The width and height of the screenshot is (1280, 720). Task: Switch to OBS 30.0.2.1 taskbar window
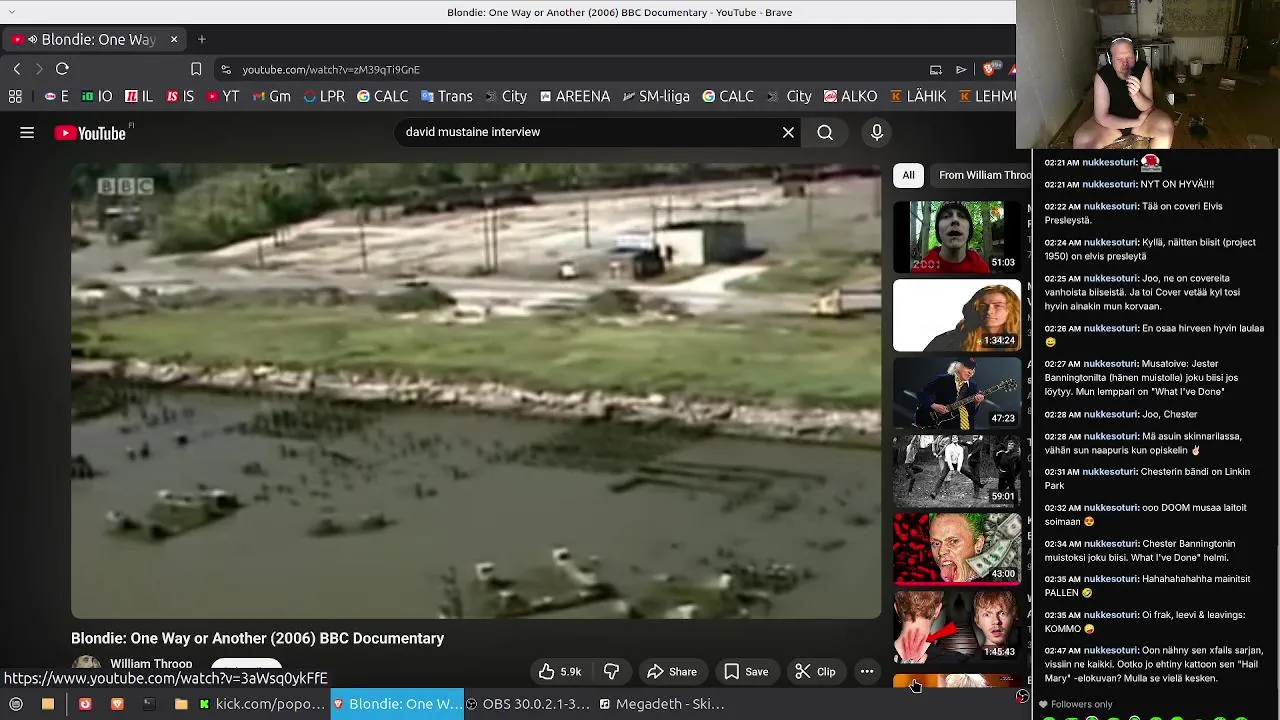(529, 704)
